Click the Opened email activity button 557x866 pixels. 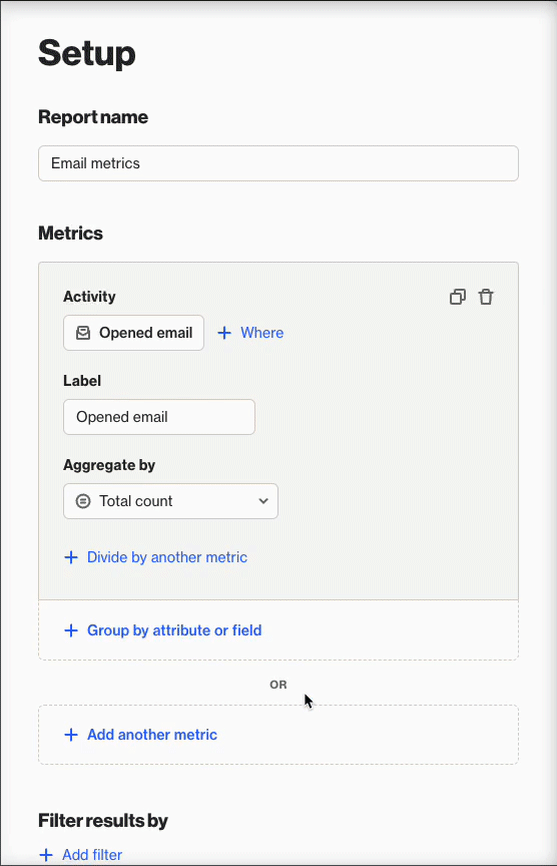click(x=134, y=332)
